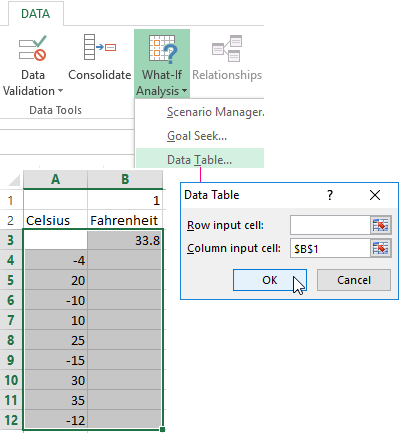Click the Relationships icon
Image resolution: width=399 pixels, height=433 pixels.
pyautogui.click(x=227, y=48)
